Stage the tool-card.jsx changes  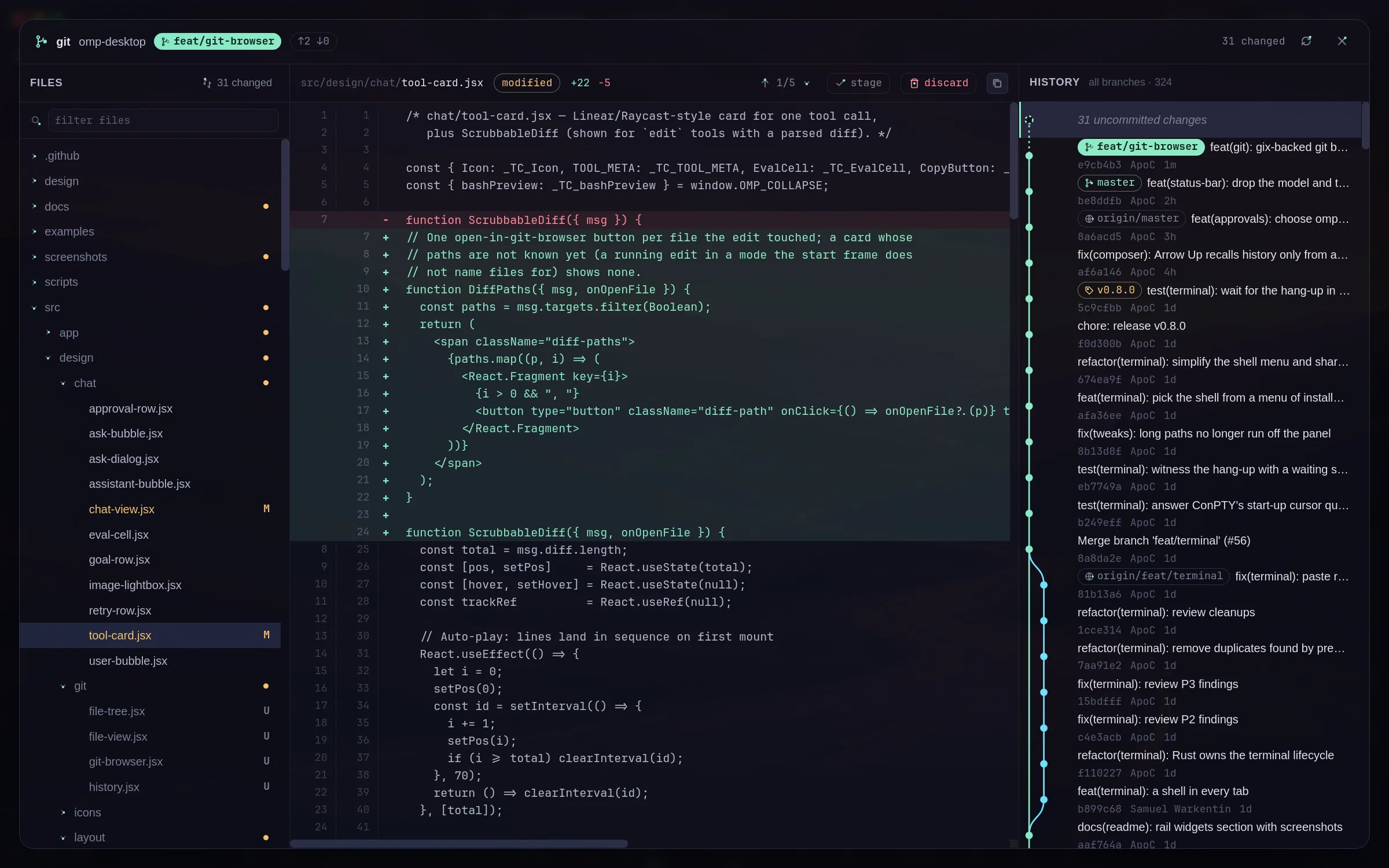[x=858, y=83]
